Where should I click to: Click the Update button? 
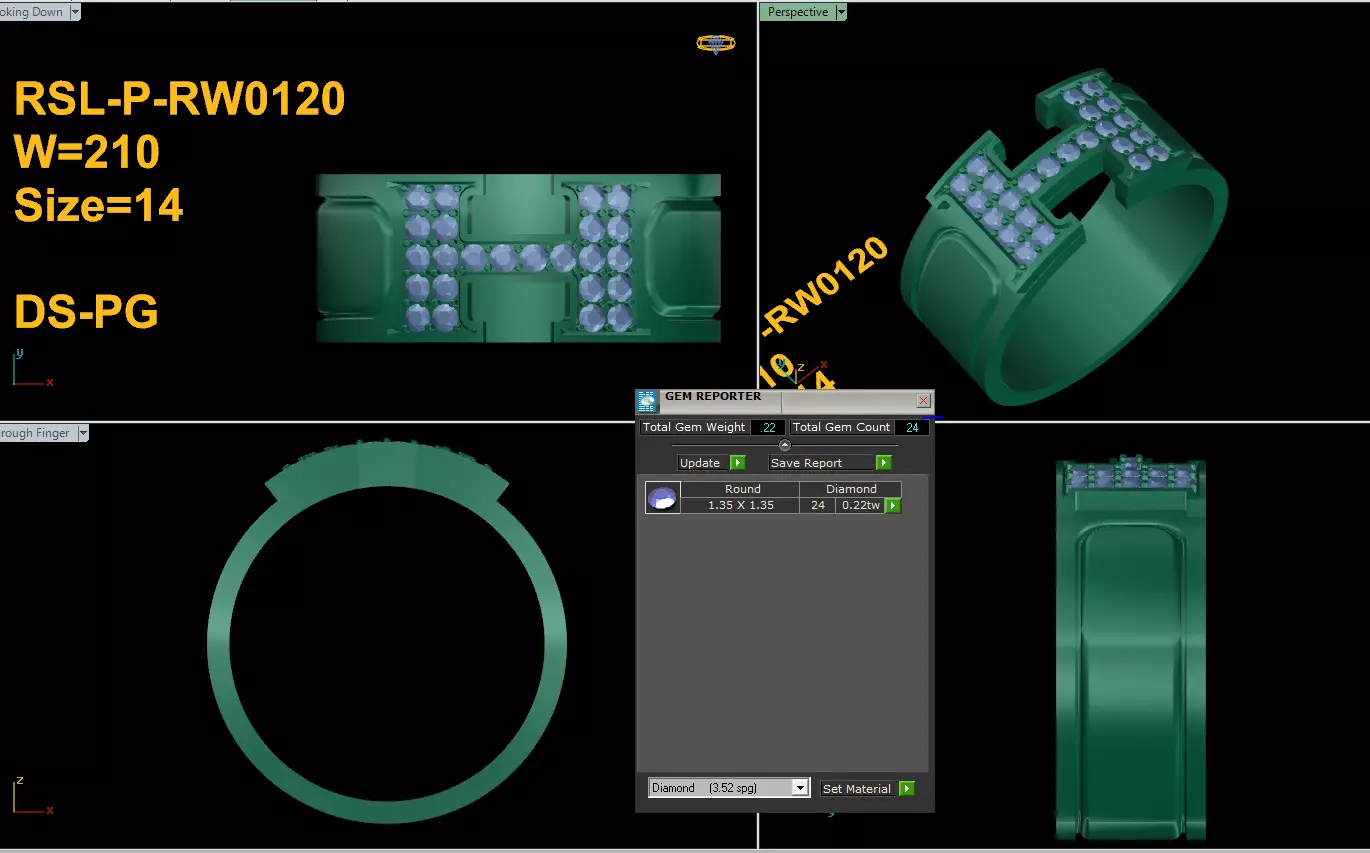click(x=703, y=463)
